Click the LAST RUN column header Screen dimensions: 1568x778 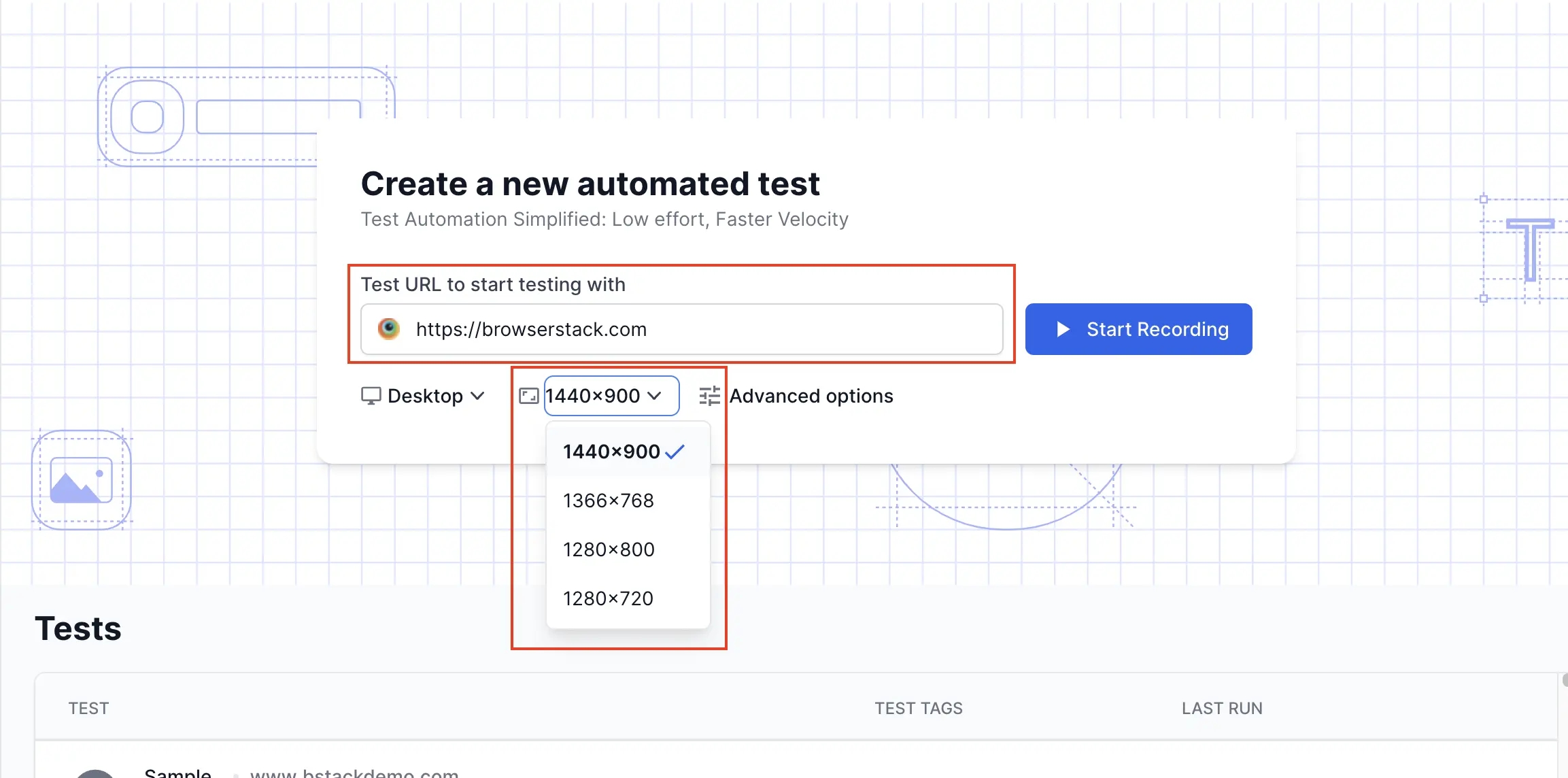pos(1221,708)
